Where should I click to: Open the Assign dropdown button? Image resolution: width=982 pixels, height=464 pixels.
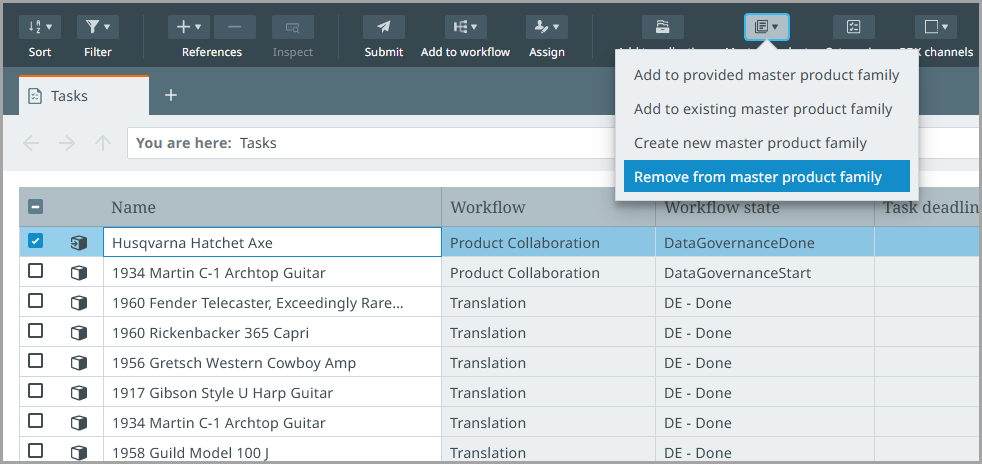[x=547, y=28]
